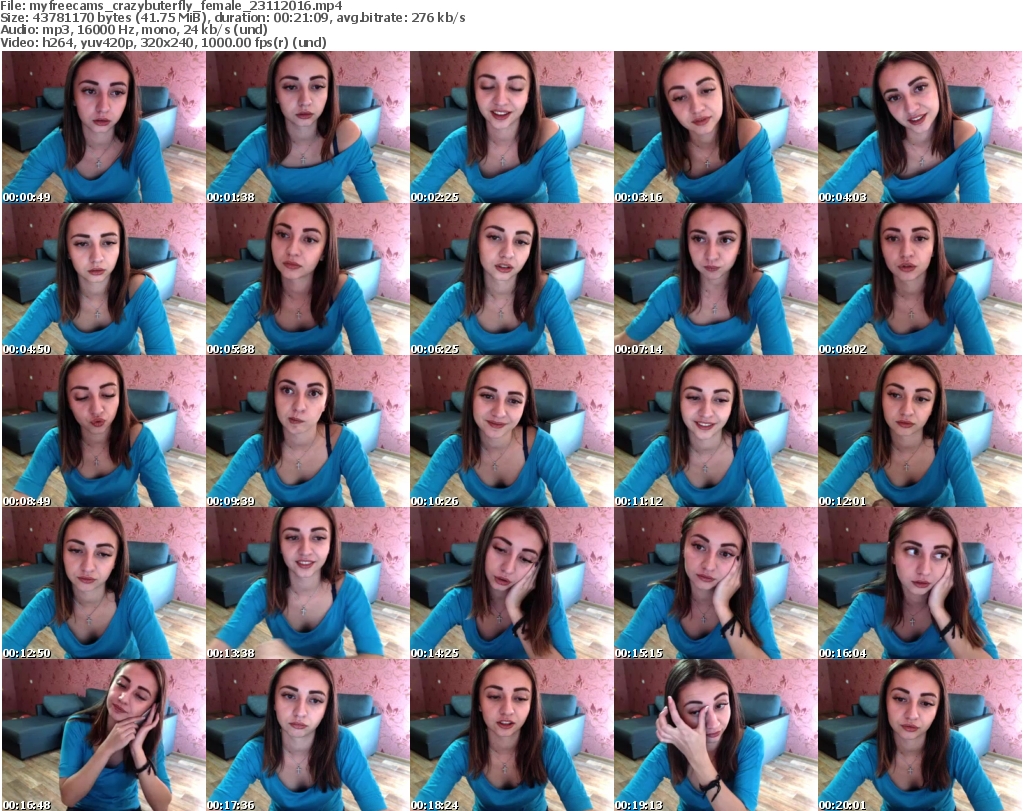
Task: Click the thumbnail timestamped 00:07:14
Action: (715, 279)
